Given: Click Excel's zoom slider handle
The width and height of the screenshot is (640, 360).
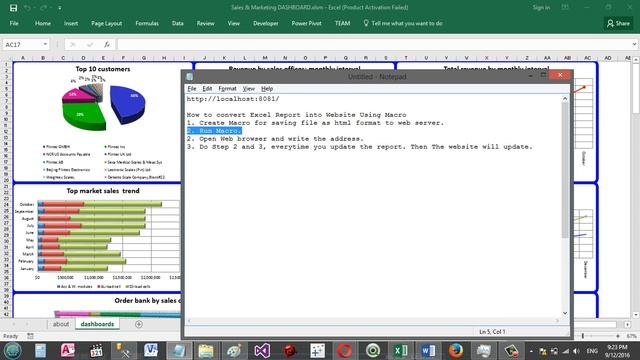Looking at the screenshot, I should 583,336.
